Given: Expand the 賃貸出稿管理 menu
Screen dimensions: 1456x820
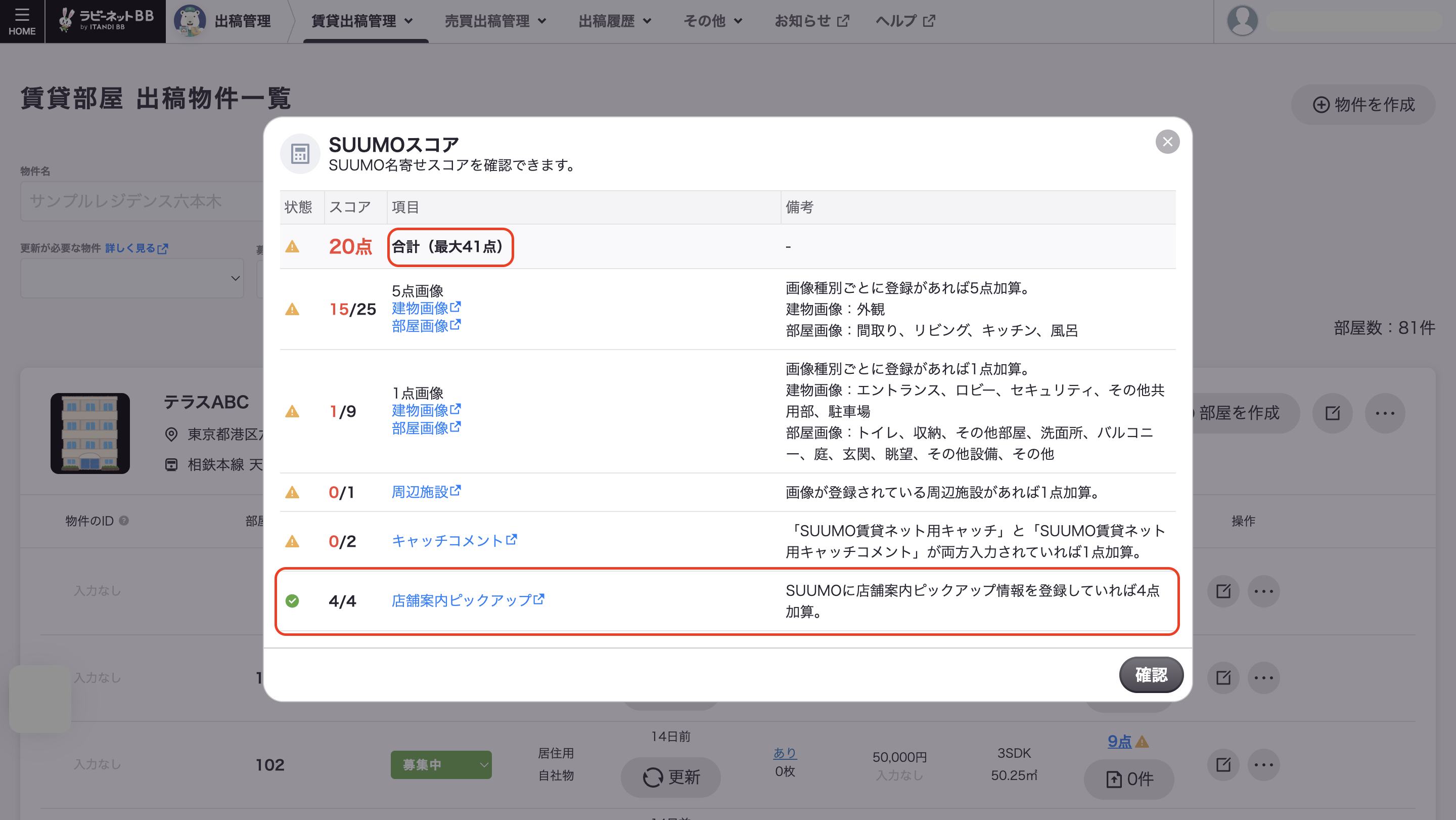Looking at the screenshot, I should click(x=362, y=21).
